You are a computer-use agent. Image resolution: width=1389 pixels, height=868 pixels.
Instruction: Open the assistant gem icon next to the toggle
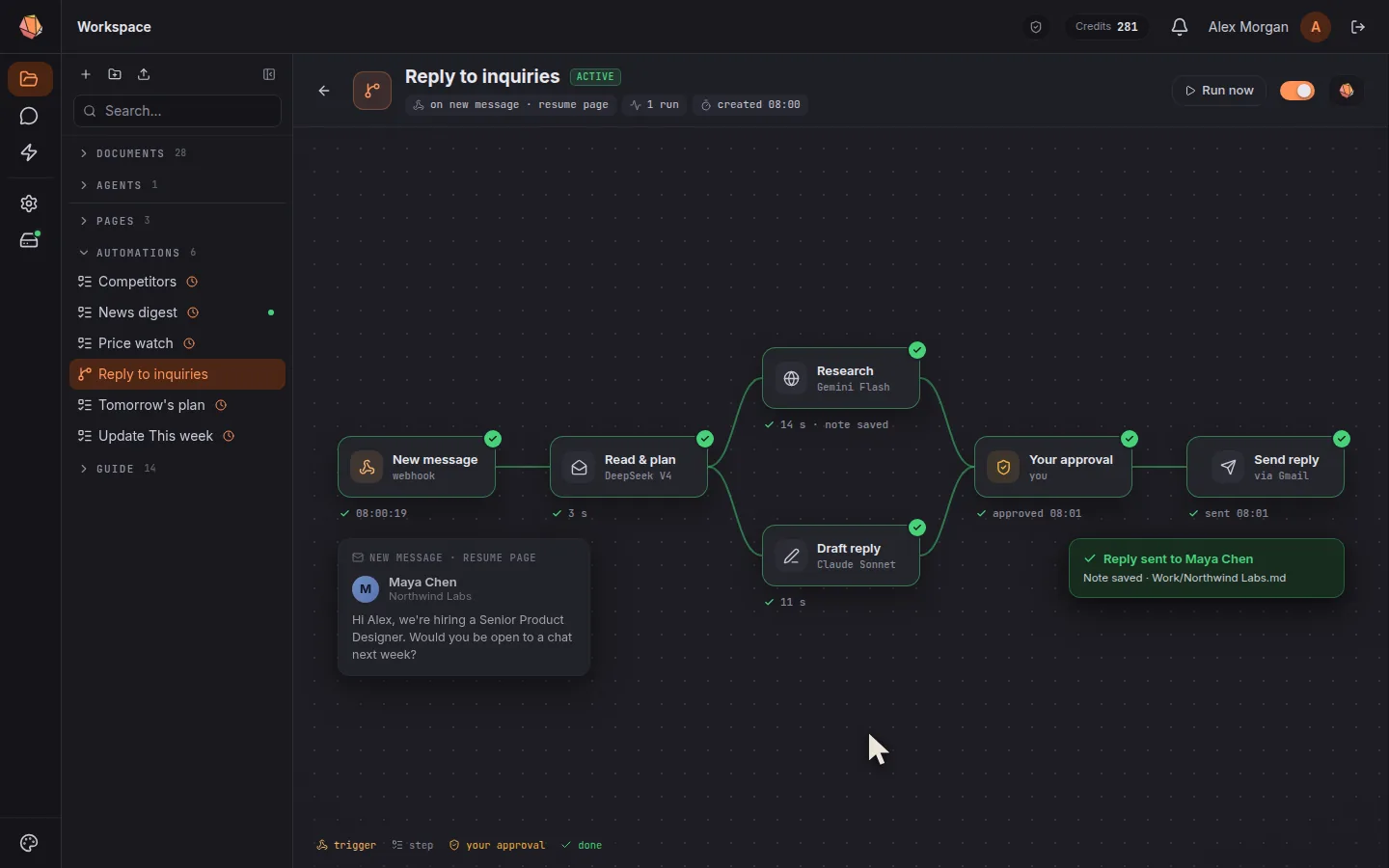pyautogui.click(x=1348, y=91)
